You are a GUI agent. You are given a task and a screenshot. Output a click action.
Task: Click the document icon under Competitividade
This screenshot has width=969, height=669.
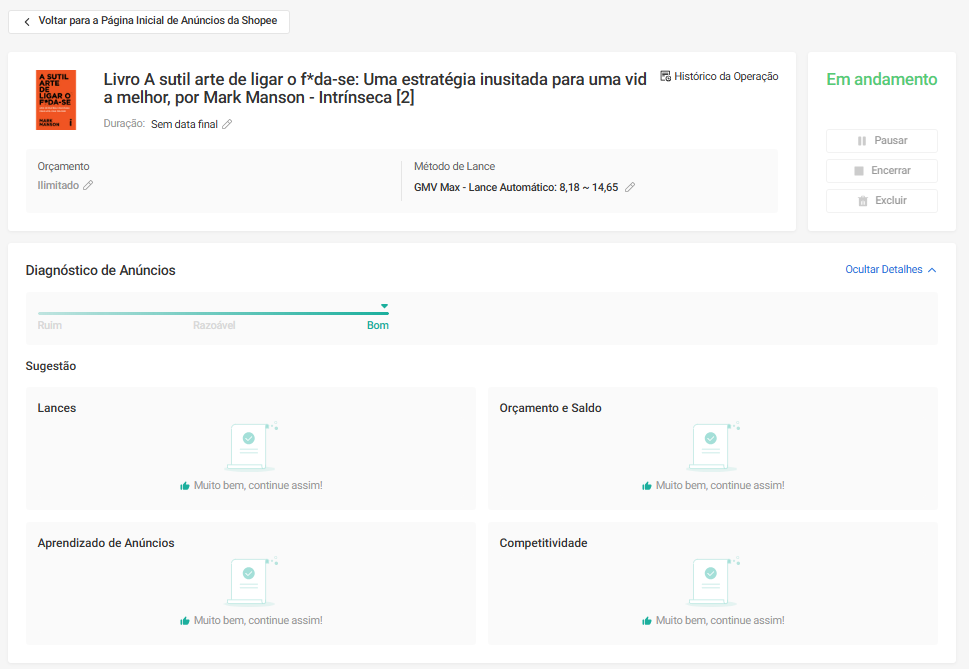(x=711, y=581)
